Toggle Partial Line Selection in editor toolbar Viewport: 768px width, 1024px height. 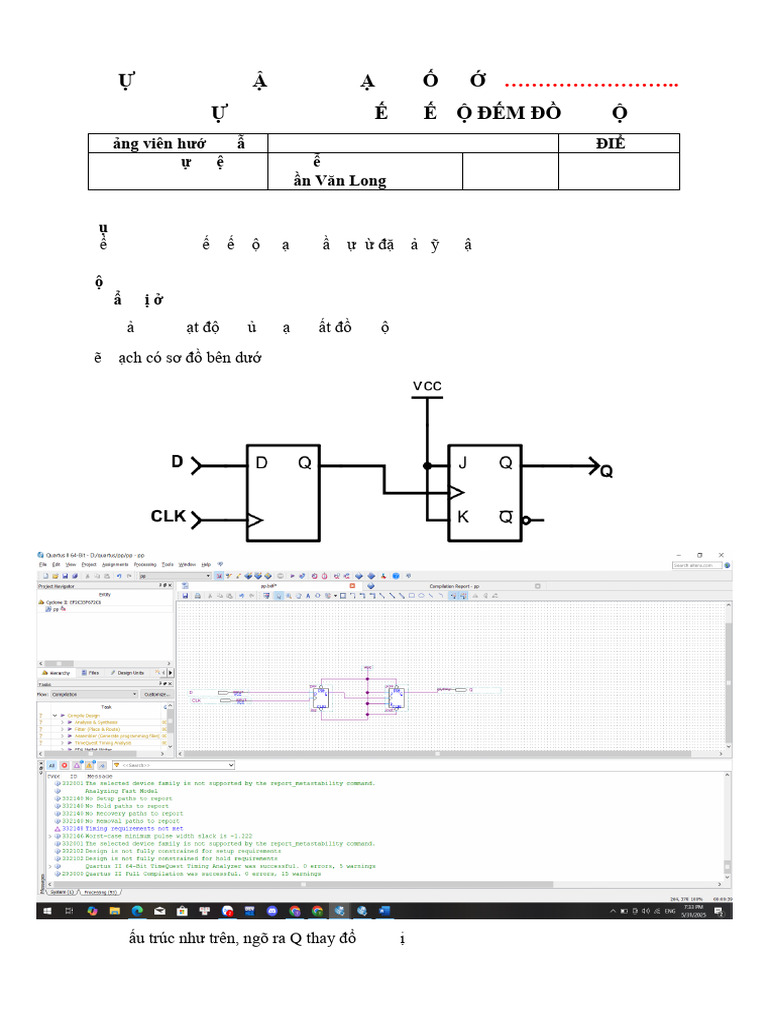[x=464, y=596]
